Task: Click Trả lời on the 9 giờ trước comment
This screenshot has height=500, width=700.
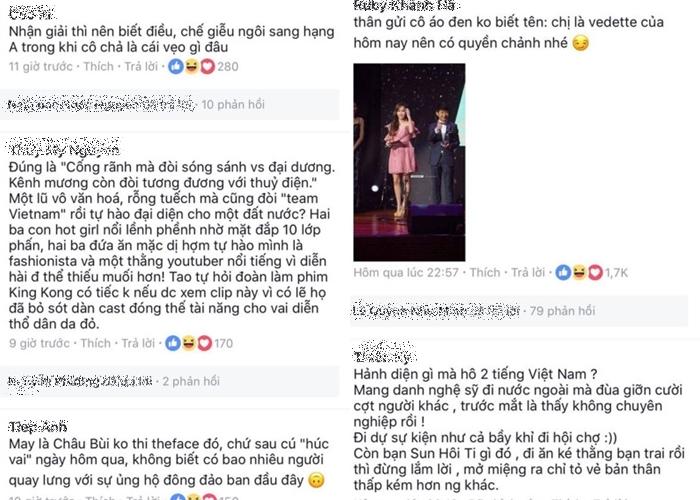Action: click(138, 343)
